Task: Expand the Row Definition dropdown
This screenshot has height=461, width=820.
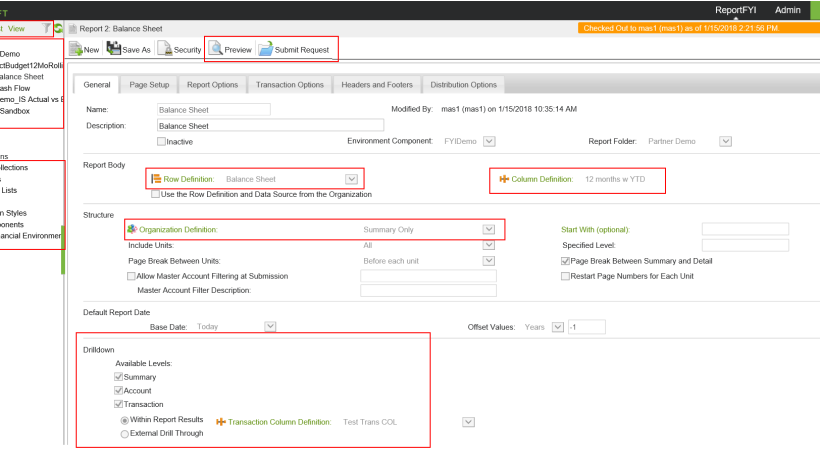Action: (351, 179)
